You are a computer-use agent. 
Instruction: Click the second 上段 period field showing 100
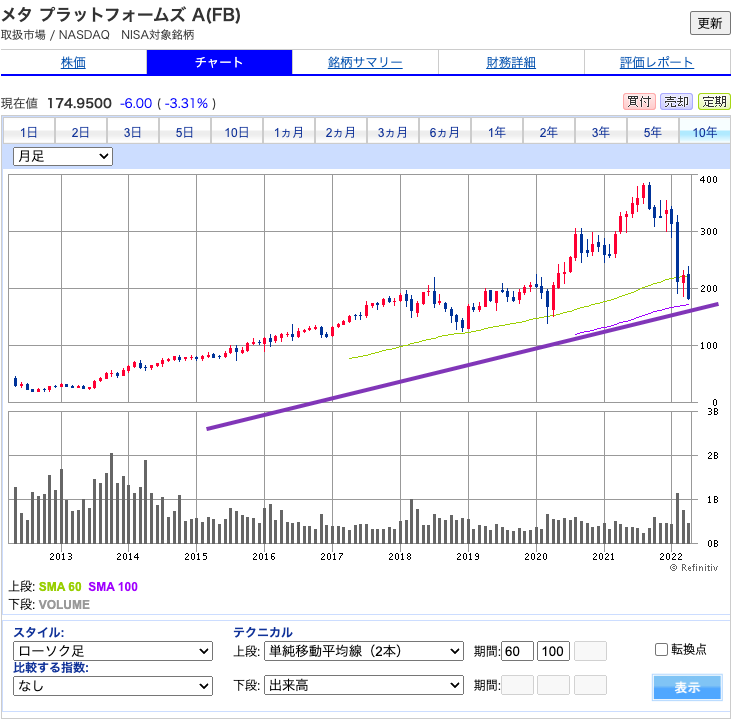pos(553,651)
